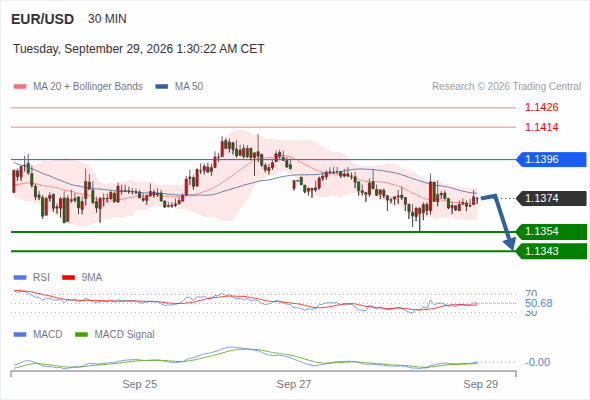Click the RSI legend color marker
The width and height of the screenshot is (590, 400).
tap(20, 278)
